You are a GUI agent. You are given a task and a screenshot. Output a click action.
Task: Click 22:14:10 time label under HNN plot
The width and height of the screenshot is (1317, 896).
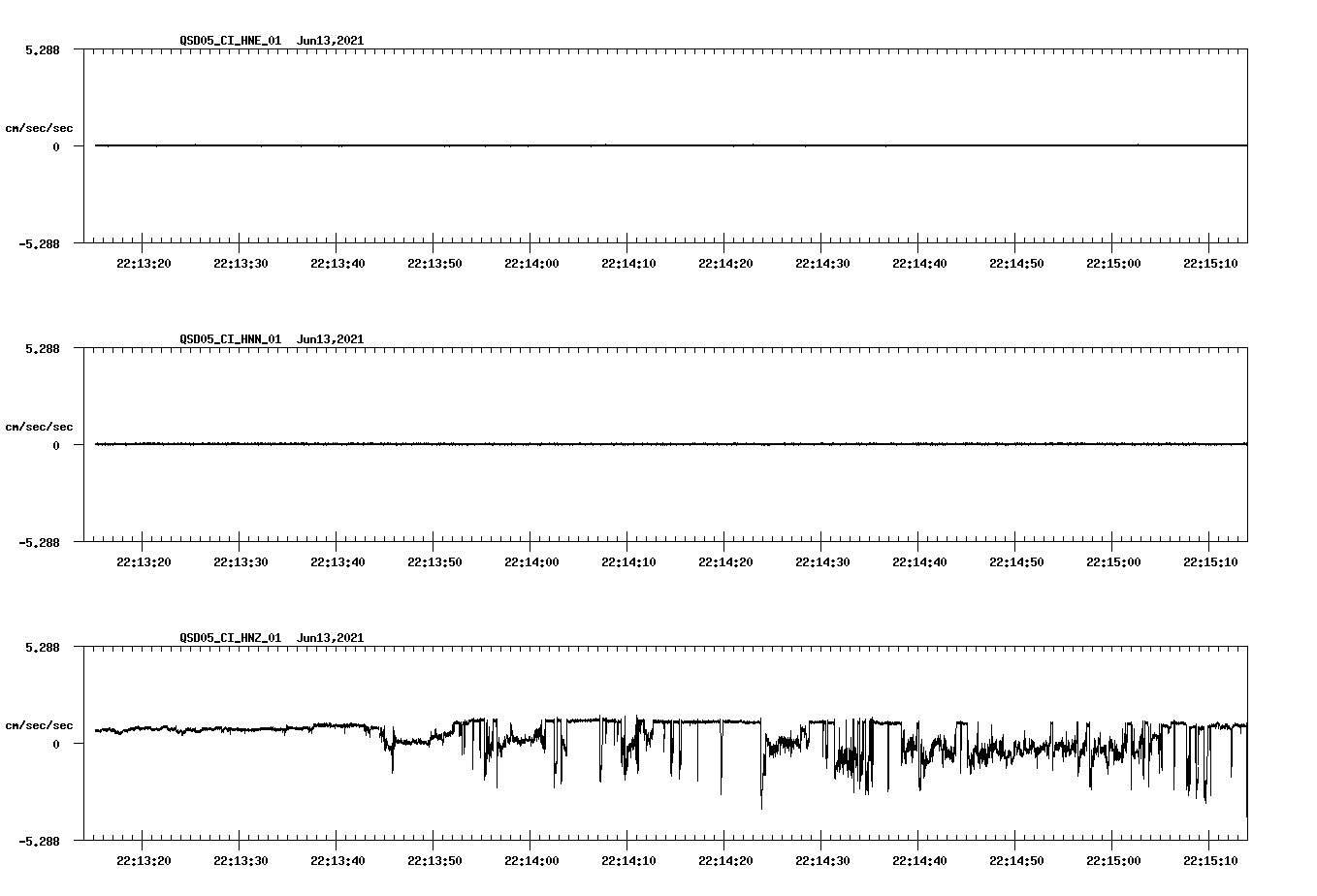click(628, 562)
